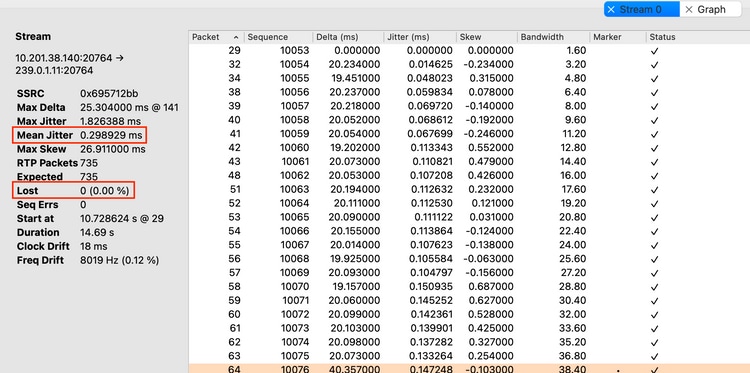Click delta value 19.451000
The image size is (750, 373).
coord(357,78)
